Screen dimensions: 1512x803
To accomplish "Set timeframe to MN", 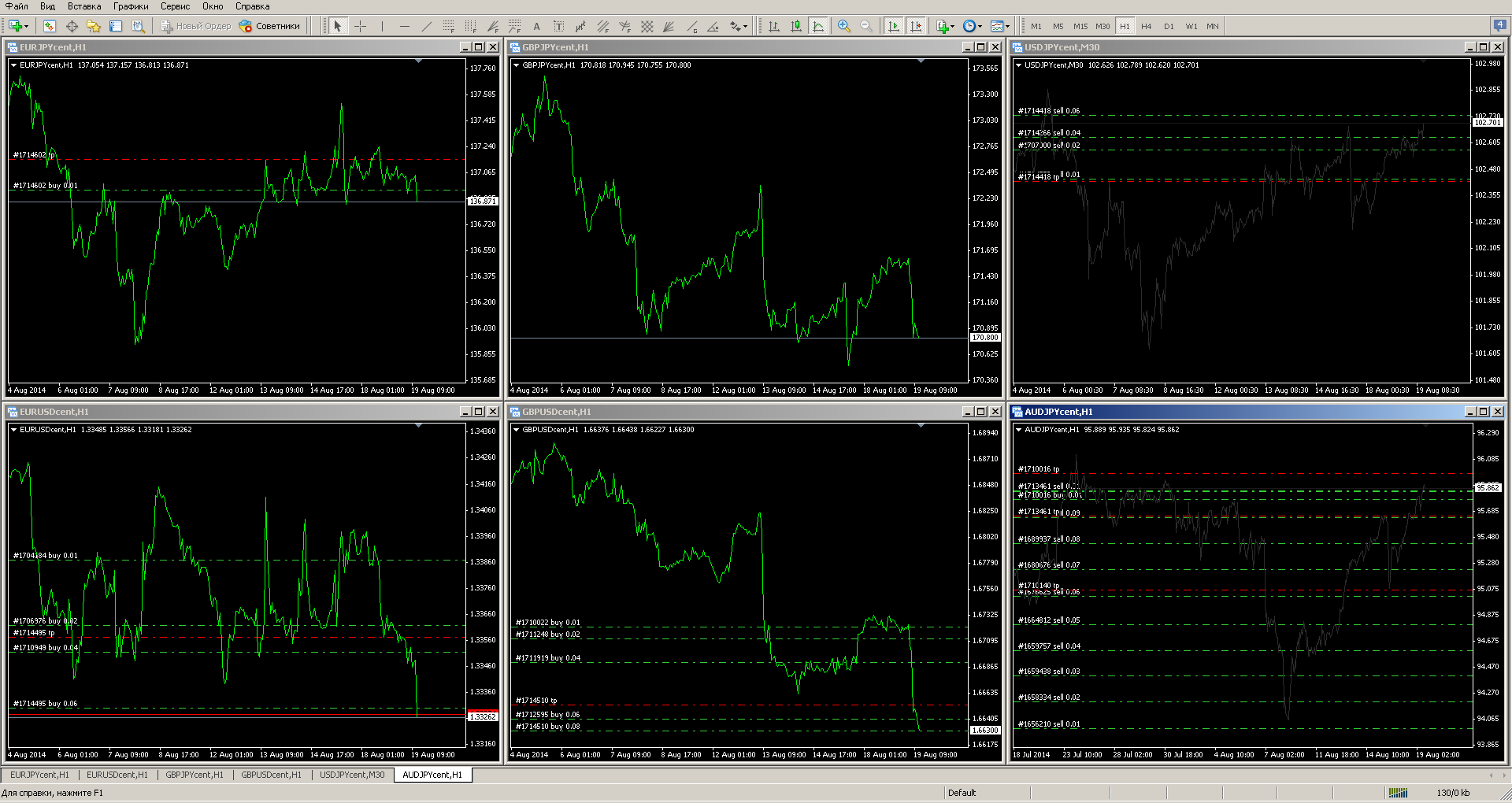I will pyautogui.click(x=1213, y=26).
